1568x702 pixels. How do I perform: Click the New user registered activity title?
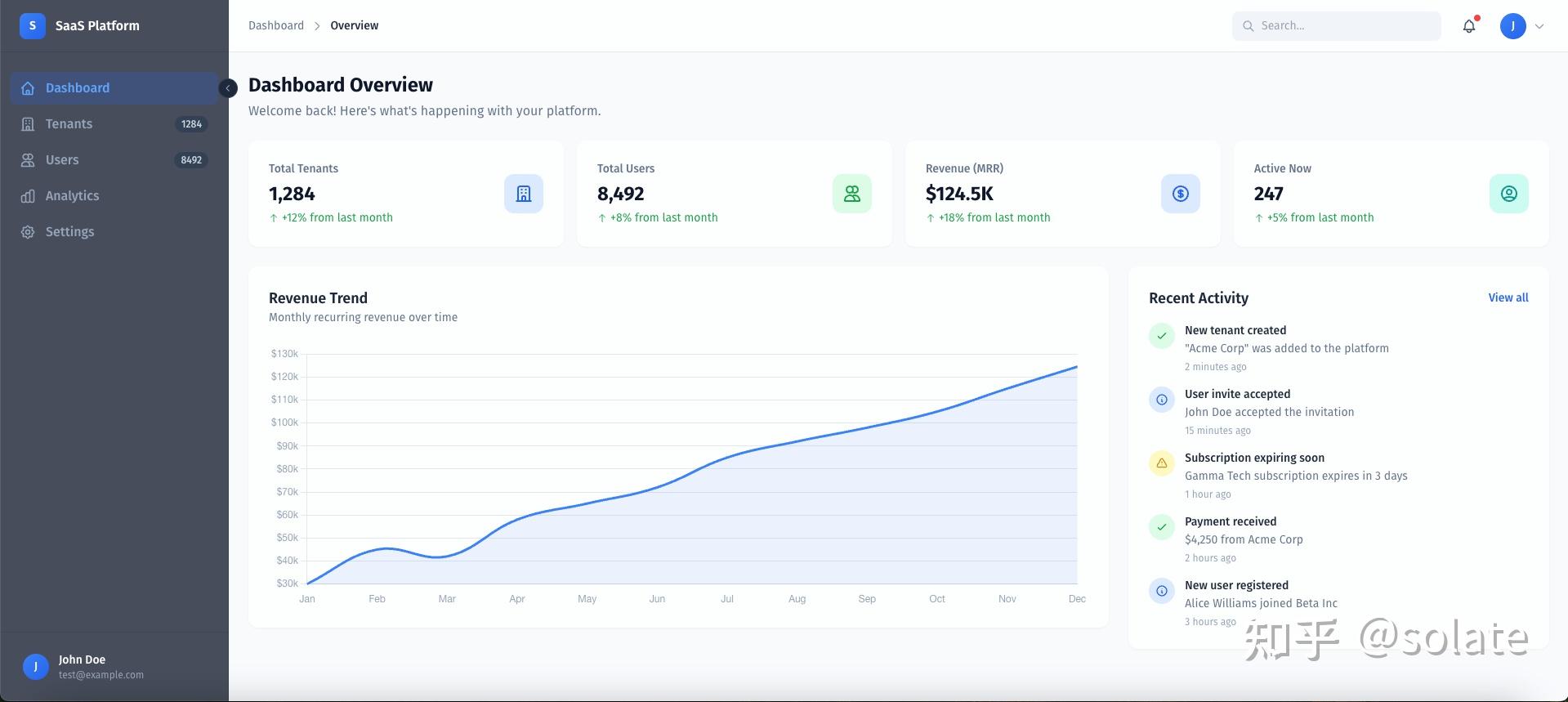[x=1237, y=585]
